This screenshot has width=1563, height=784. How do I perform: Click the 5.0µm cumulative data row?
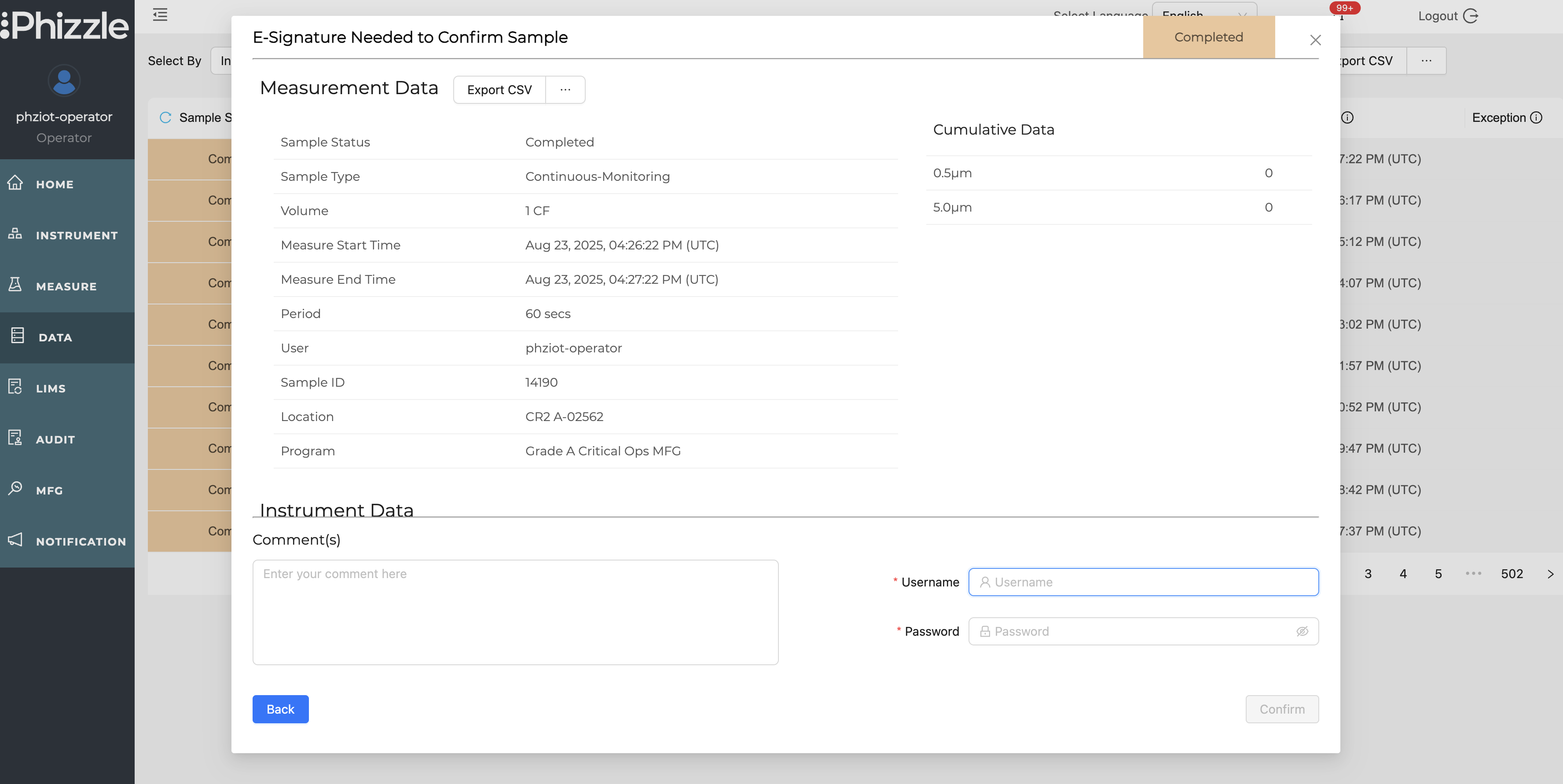click(x=1118, y=208)
